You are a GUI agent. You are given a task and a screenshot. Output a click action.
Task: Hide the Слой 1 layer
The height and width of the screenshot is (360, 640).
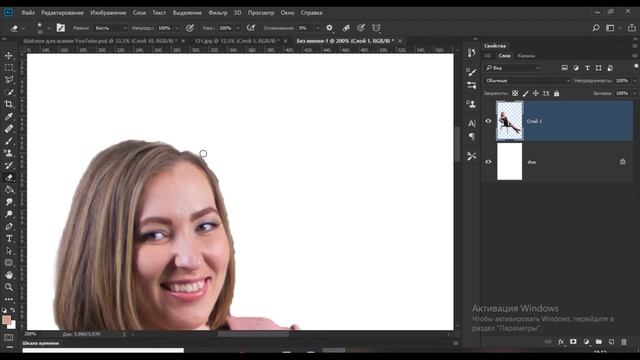pos(488,121)
